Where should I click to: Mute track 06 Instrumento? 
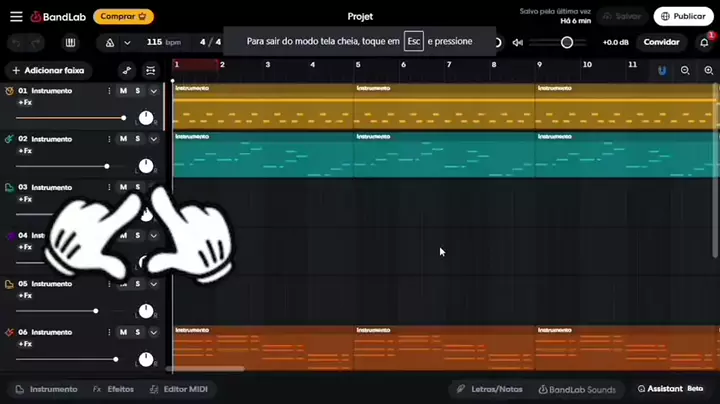point(123,332)
